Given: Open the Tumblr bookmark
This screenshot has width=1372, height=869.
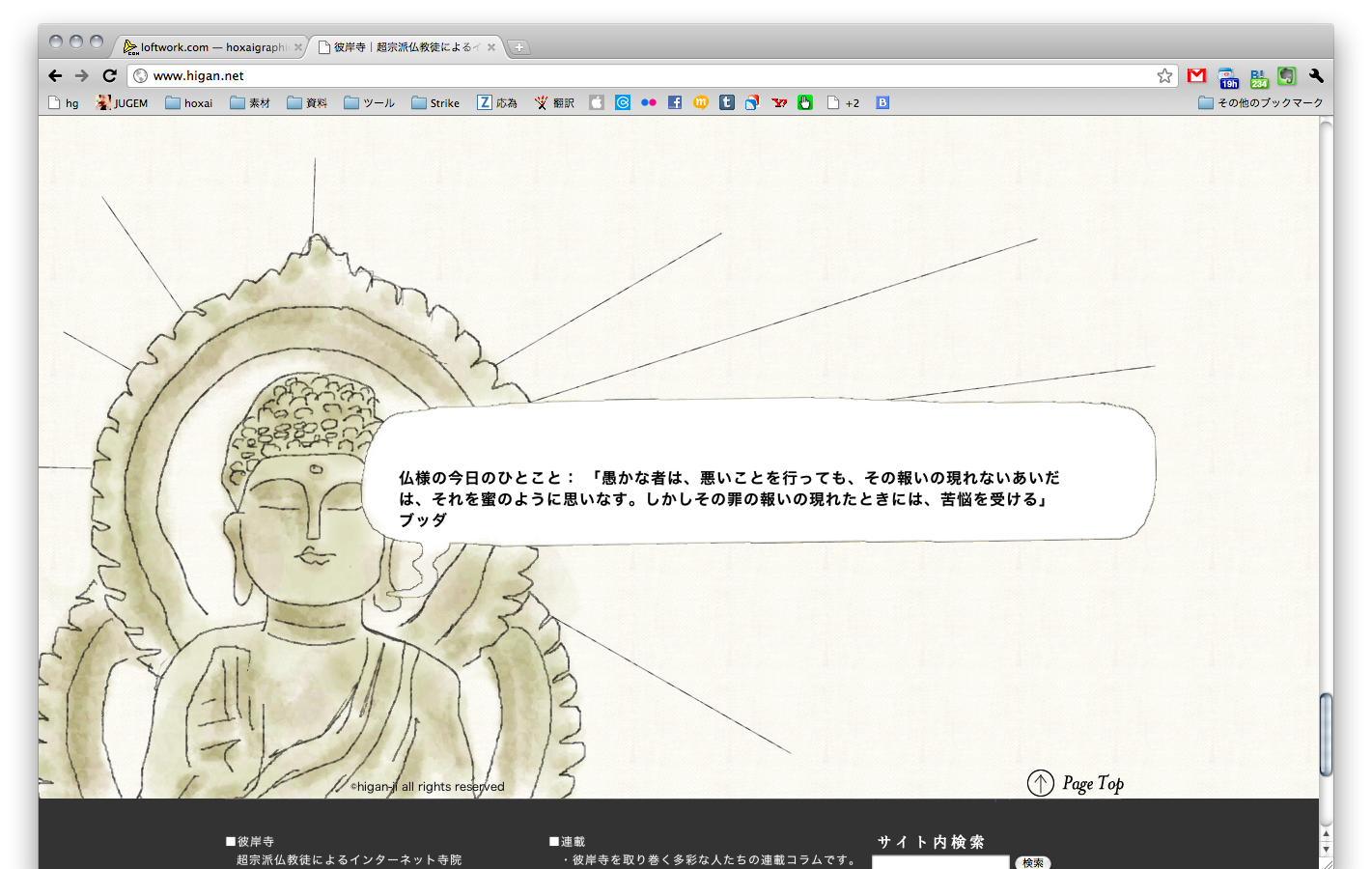Looking at the screenshot, I should pyautogui.click(x=727, y=102).
